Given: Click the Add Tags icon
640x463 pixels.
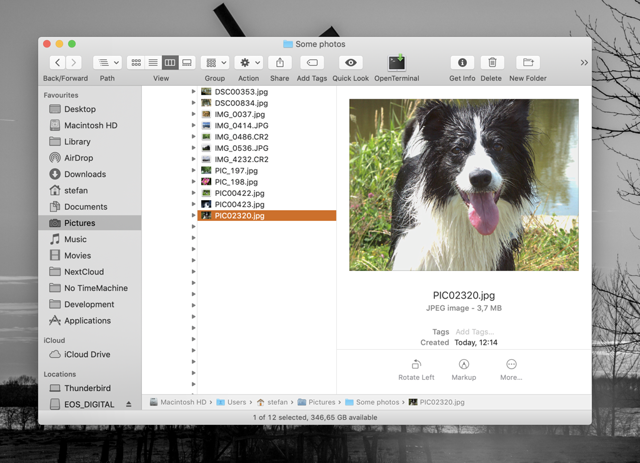Looking at the screenshot, I should [x=312, y=62].
